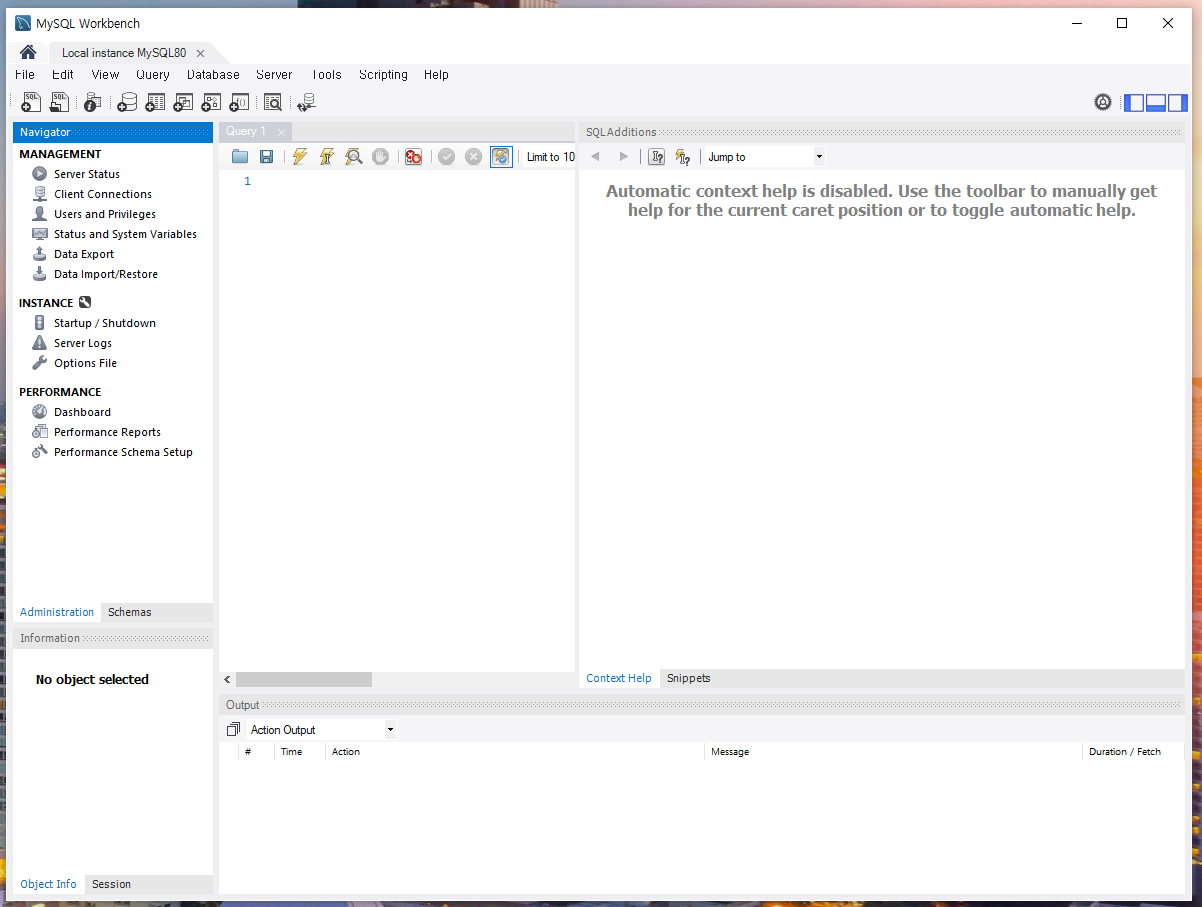The image size is (1202, 907).
Task: Toggle automatic context help
Action: 683,157
